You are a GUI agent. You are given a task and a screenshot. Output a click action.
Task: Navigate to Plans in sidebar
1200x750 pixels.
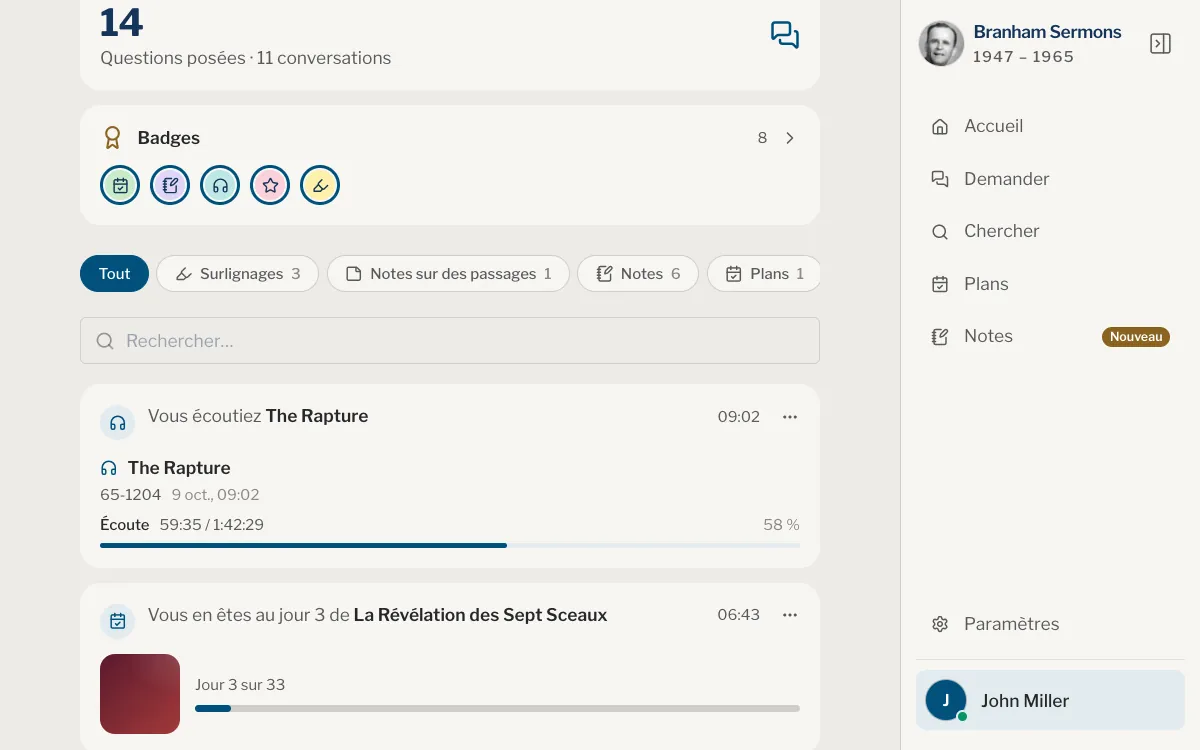tap(1050, 284)
